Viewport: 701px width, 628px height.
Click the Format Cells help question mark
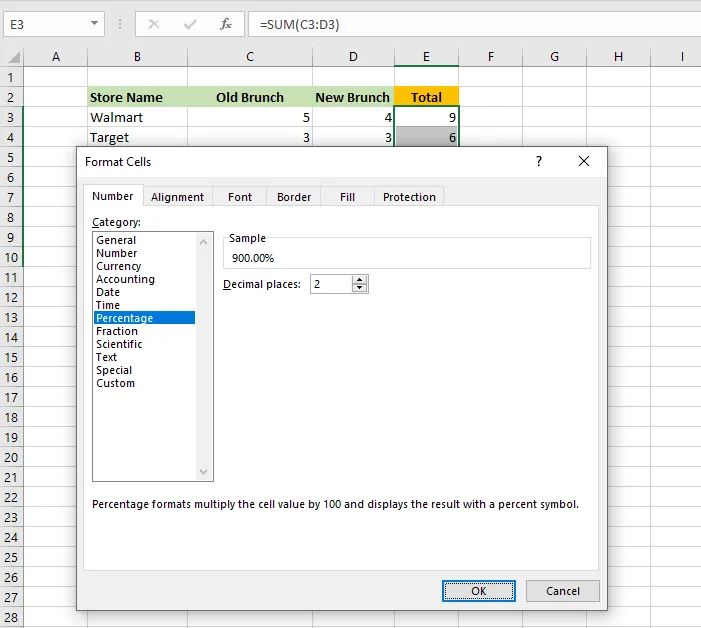tap(539, 161)
